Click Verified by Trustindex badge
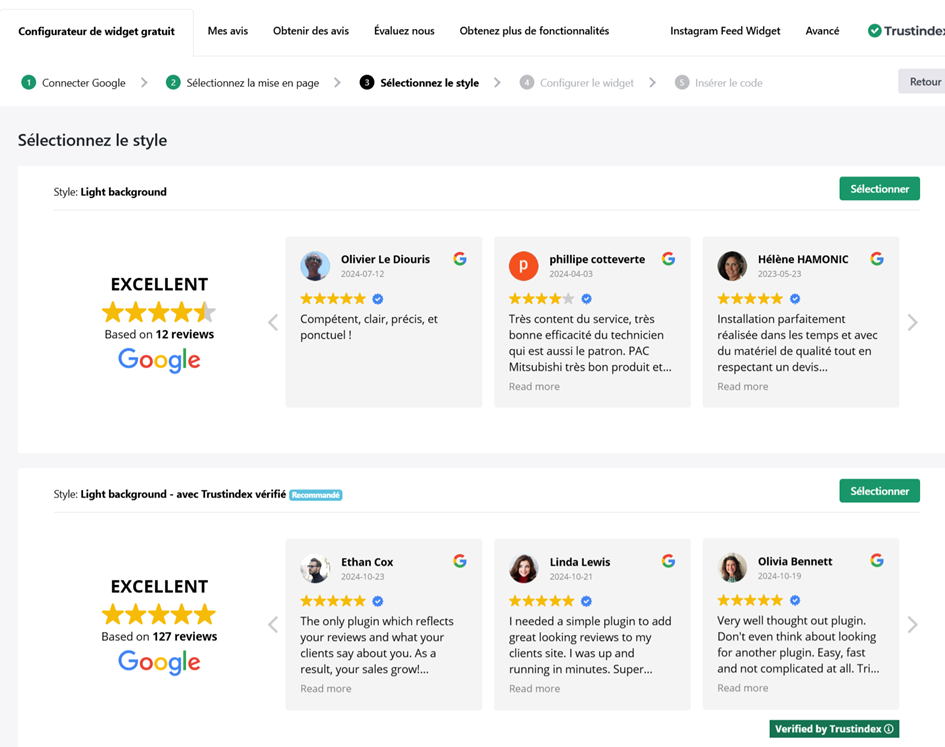The image size is (945, 747). (834, 729)
